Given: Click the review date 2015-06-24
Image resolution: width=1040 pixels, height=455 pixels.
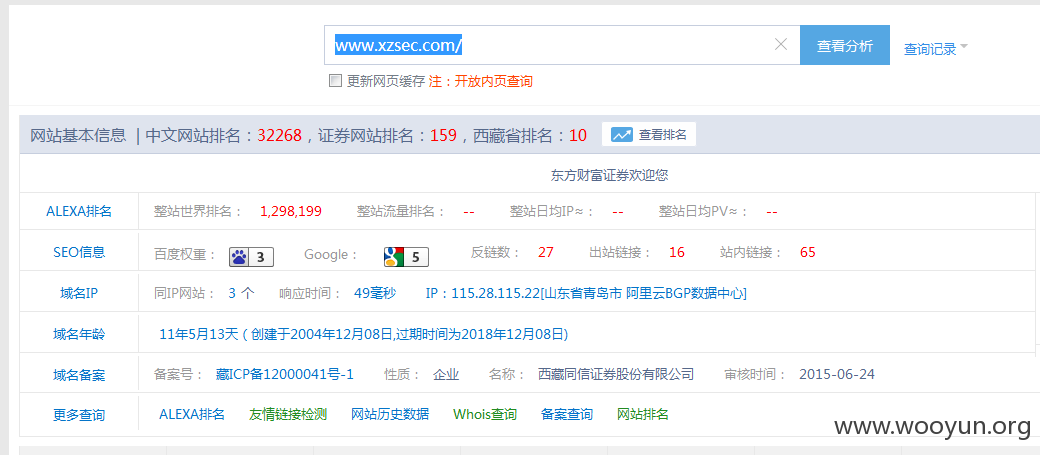Looking at the screenshot, I should pyautogui.click(x=837, y=375).
